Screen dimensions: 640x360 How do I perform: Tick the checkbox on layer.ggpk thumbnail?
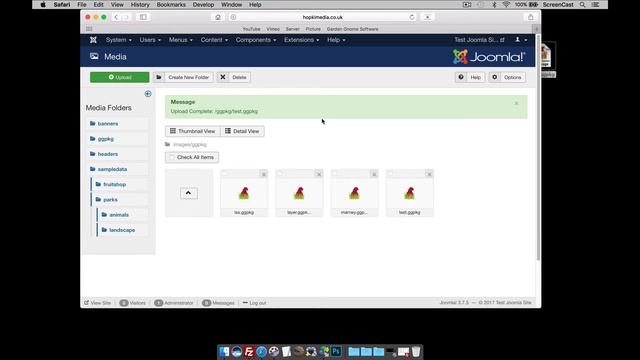point(280,174)
